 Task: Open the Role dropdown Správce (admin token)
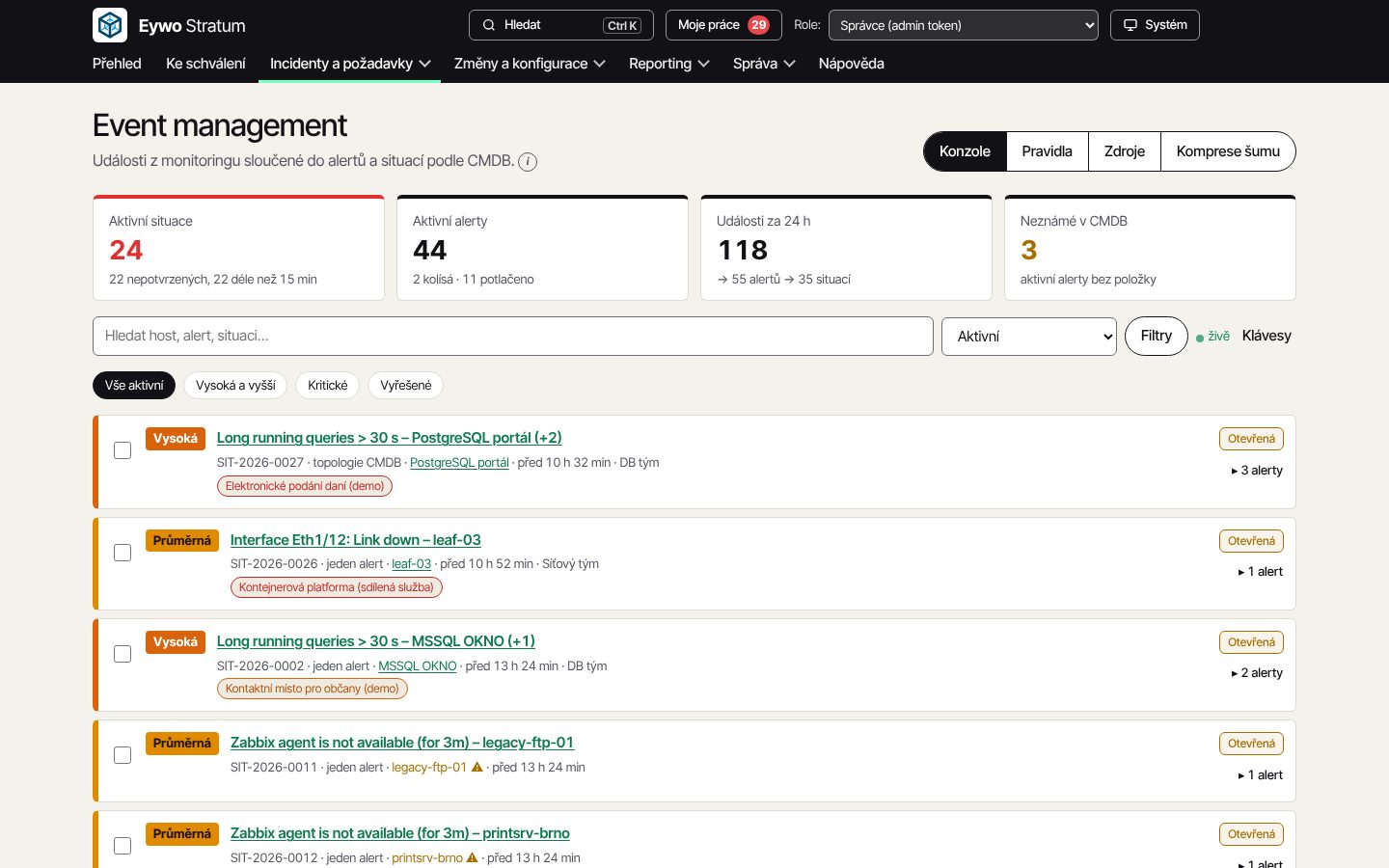pyautogui.click(x=963, y=25)
